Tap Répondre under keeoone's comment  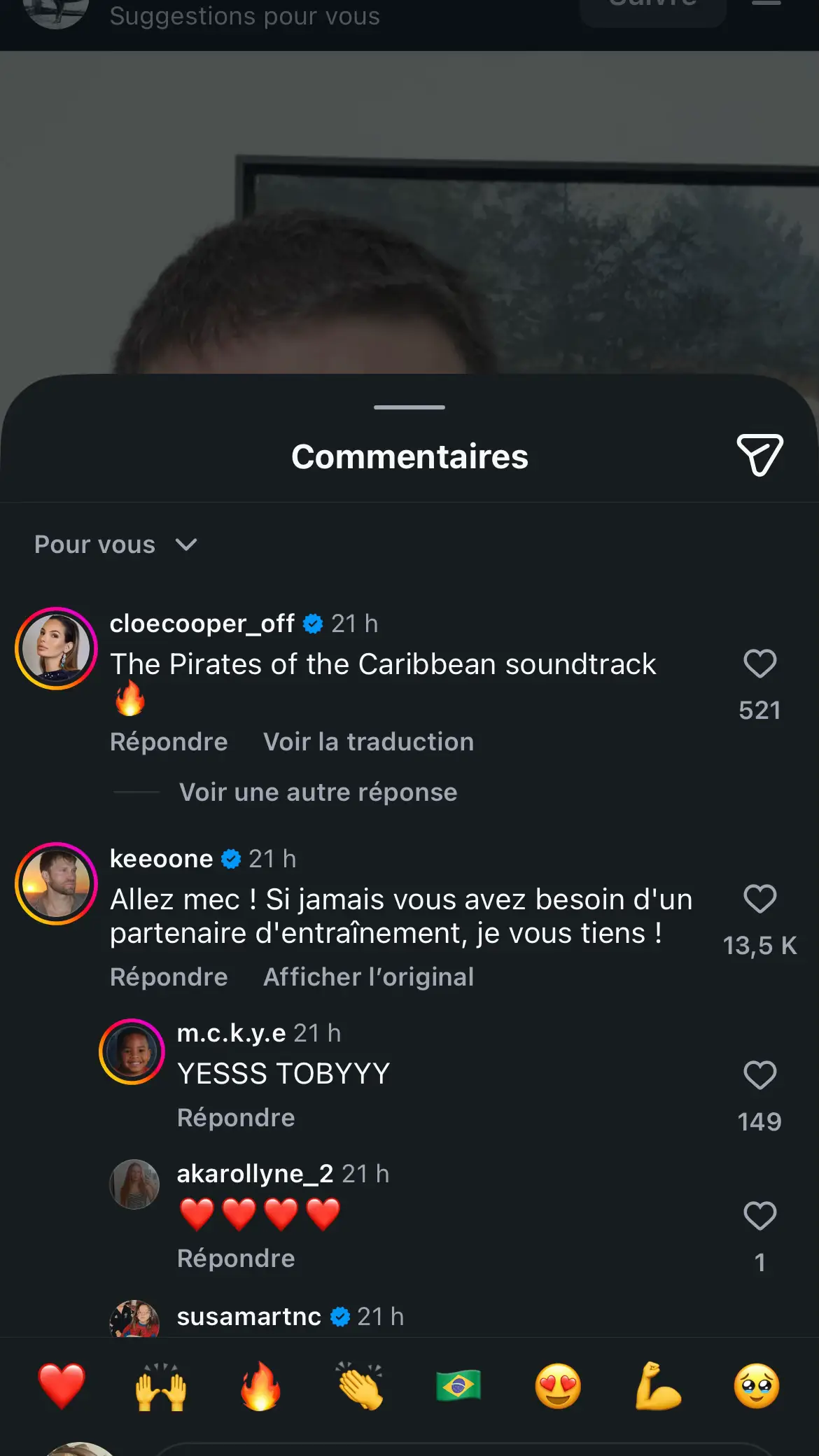(169, 977)
